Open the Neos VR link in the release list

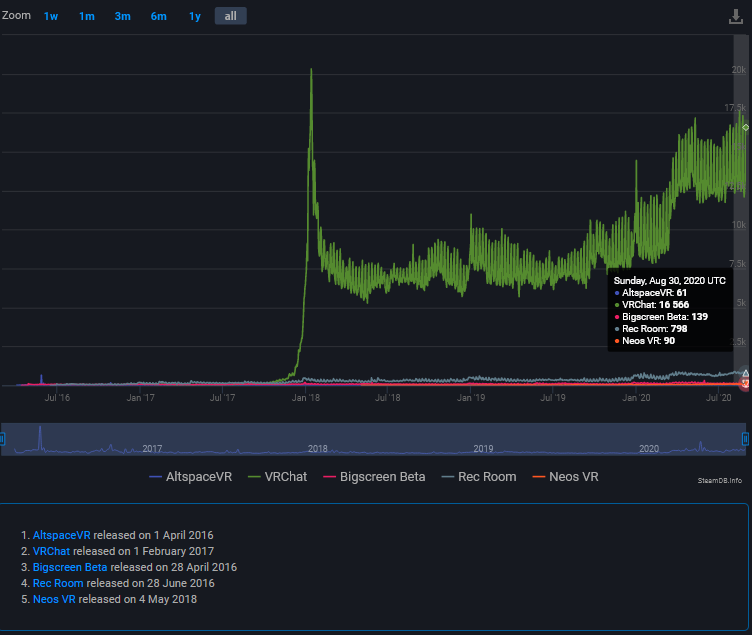(x=54, y=599)
